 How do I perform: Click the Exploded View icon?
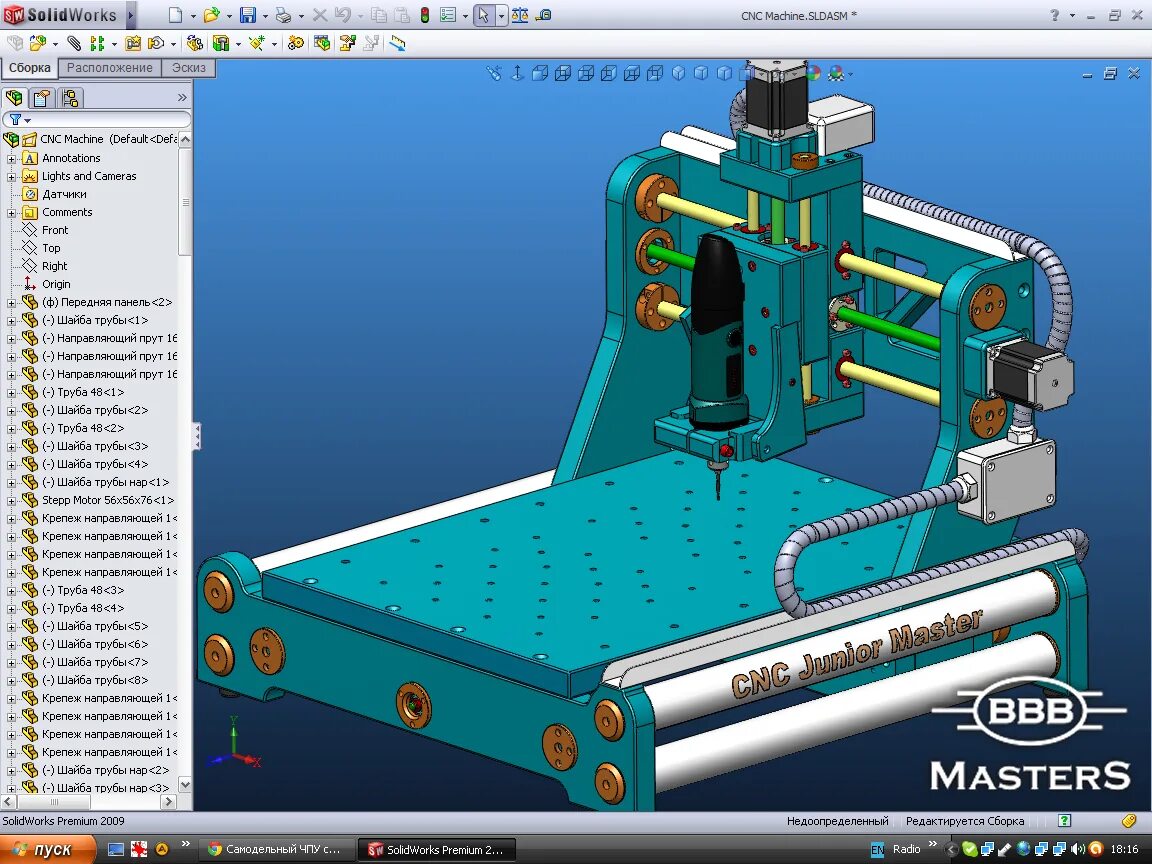point(348,43)
